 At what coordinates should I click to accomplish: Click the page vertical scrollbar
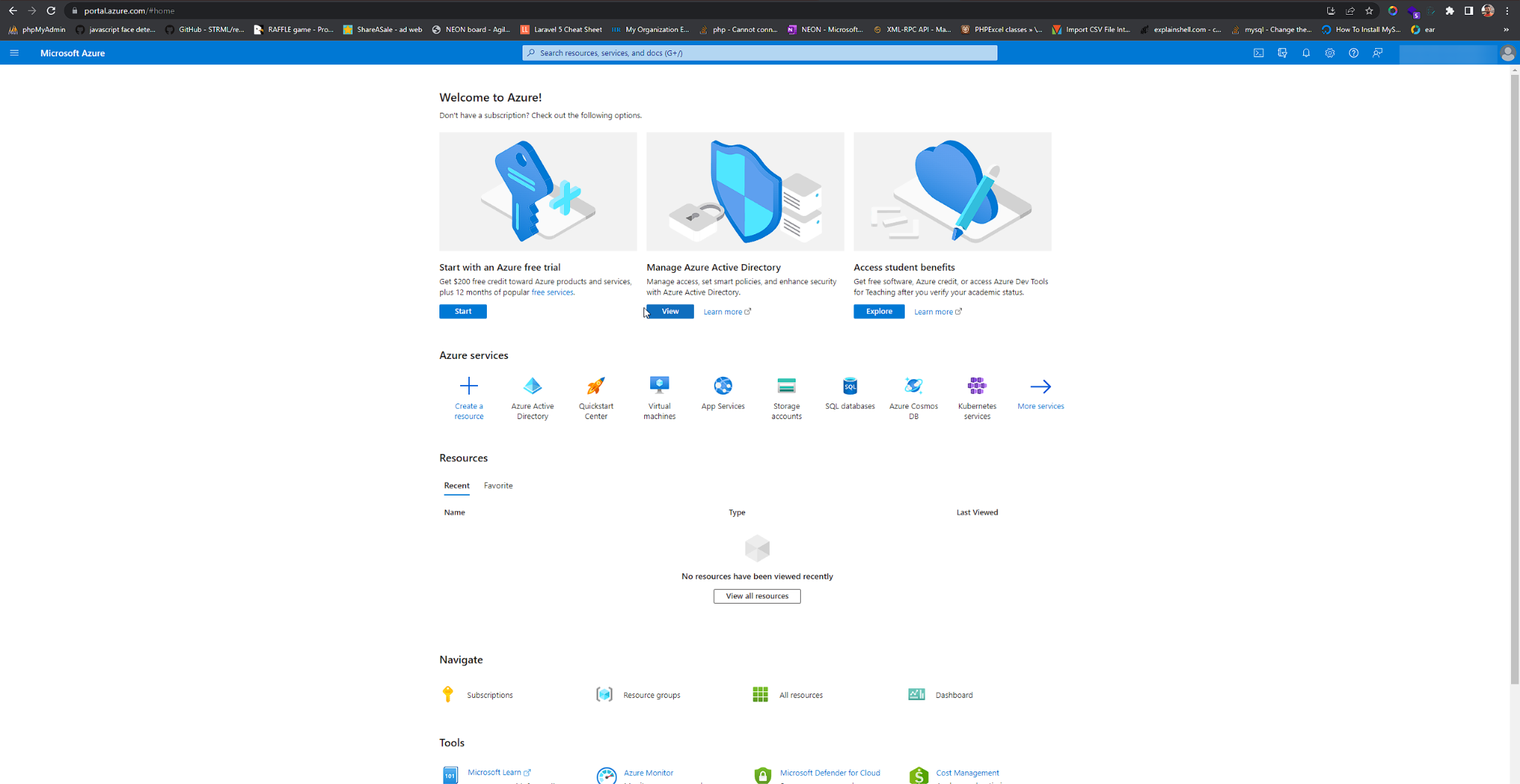tap(1514, 371)
